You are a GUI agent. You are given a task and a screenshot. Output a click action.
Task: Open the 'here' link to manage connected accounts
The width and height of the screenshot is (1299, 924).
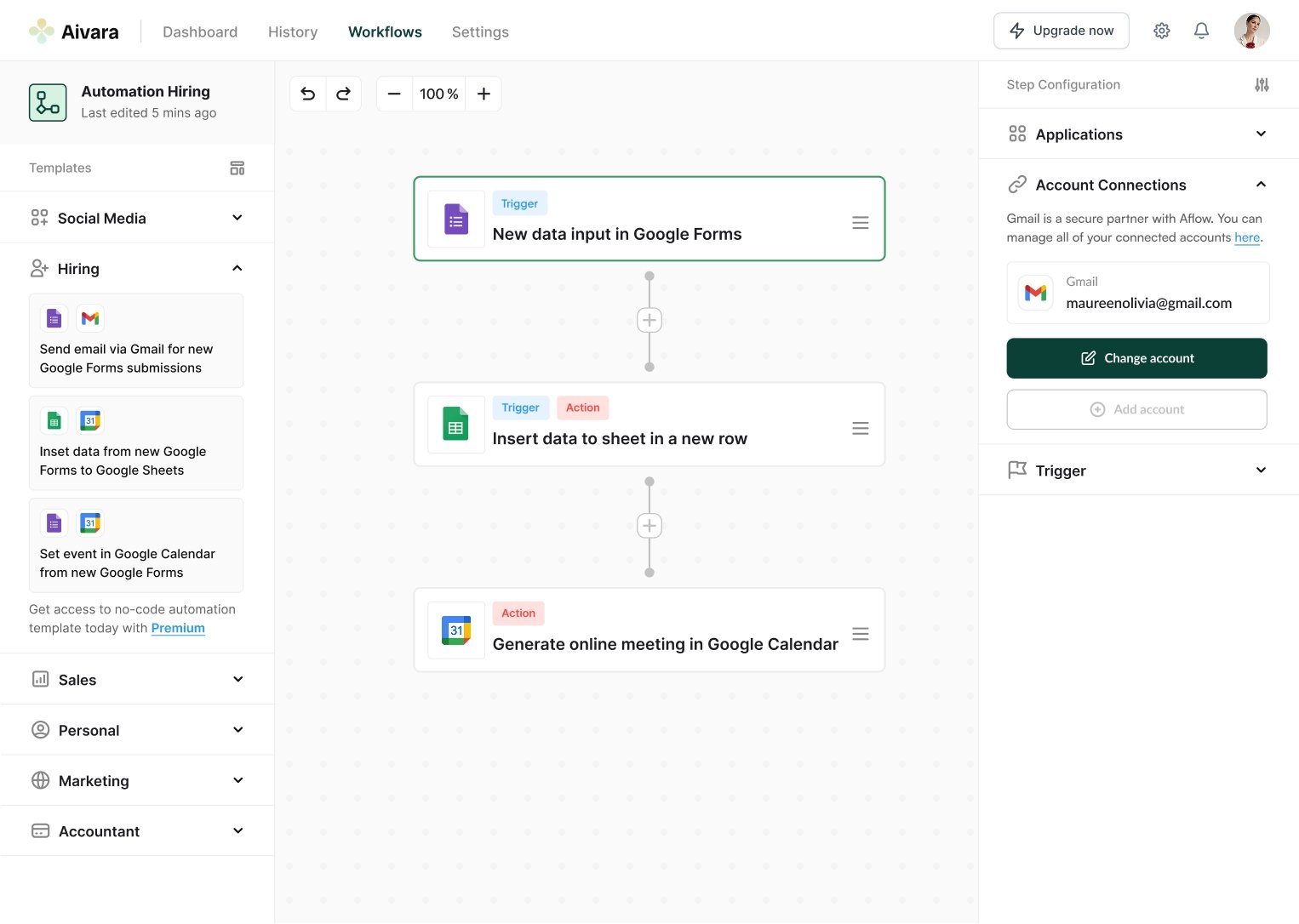pos(1246,237)
